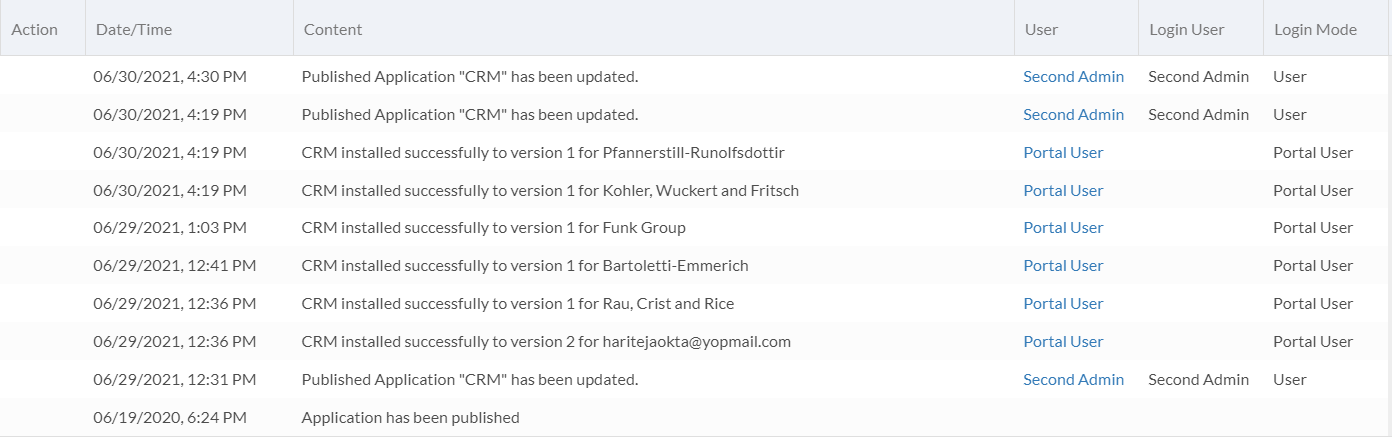Open Second Admin link on 12:31 PM row
Screen dimensions: 1392x445
[1073, 379]
